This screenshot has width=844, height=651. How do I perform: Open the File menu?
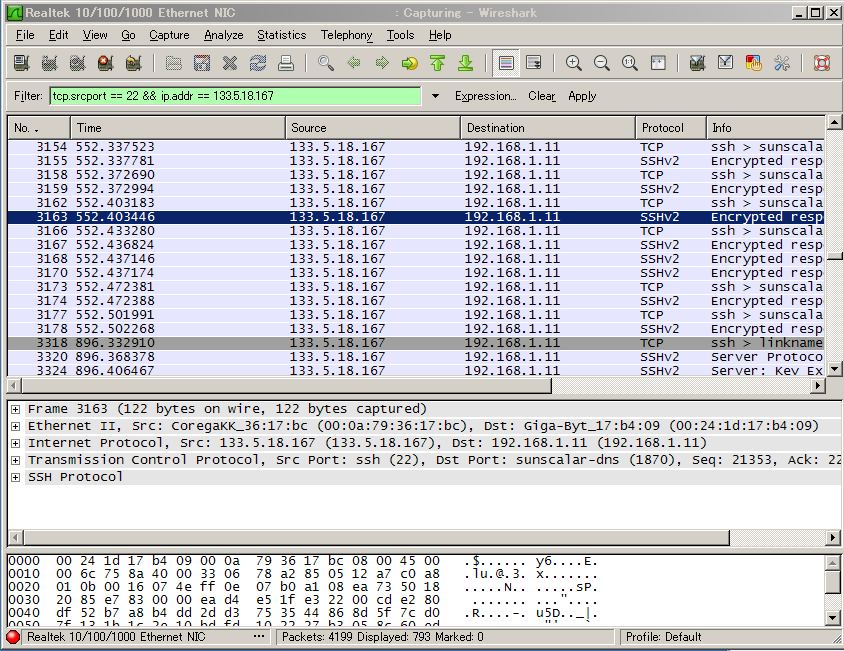[x=25, y=35]
